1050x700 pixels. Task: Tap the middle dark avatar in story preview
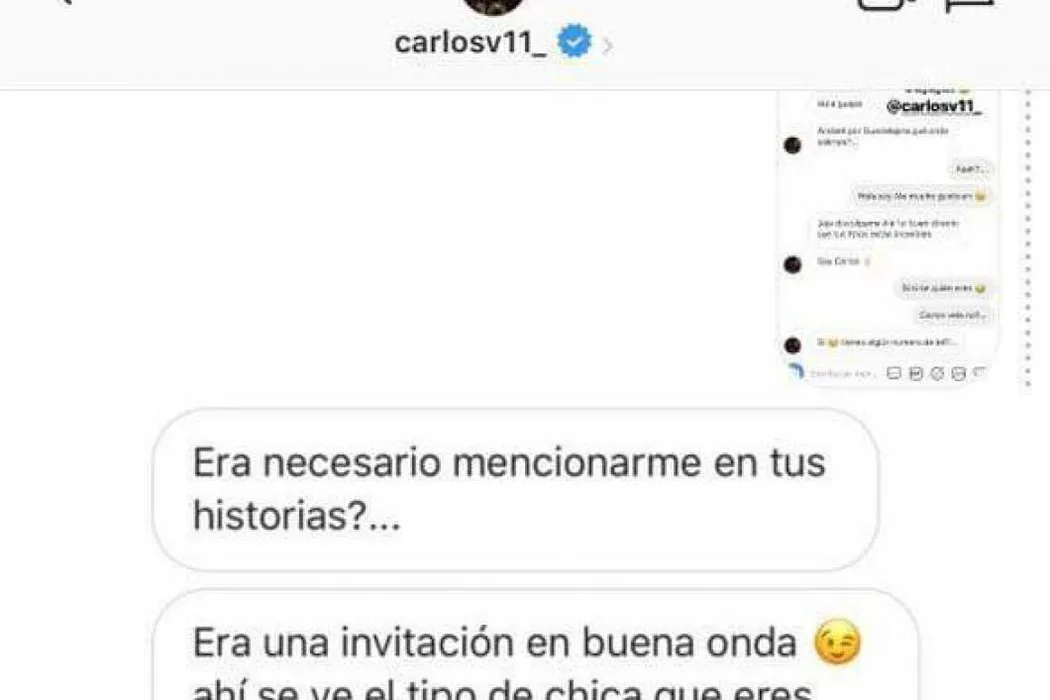coord(792,265)
